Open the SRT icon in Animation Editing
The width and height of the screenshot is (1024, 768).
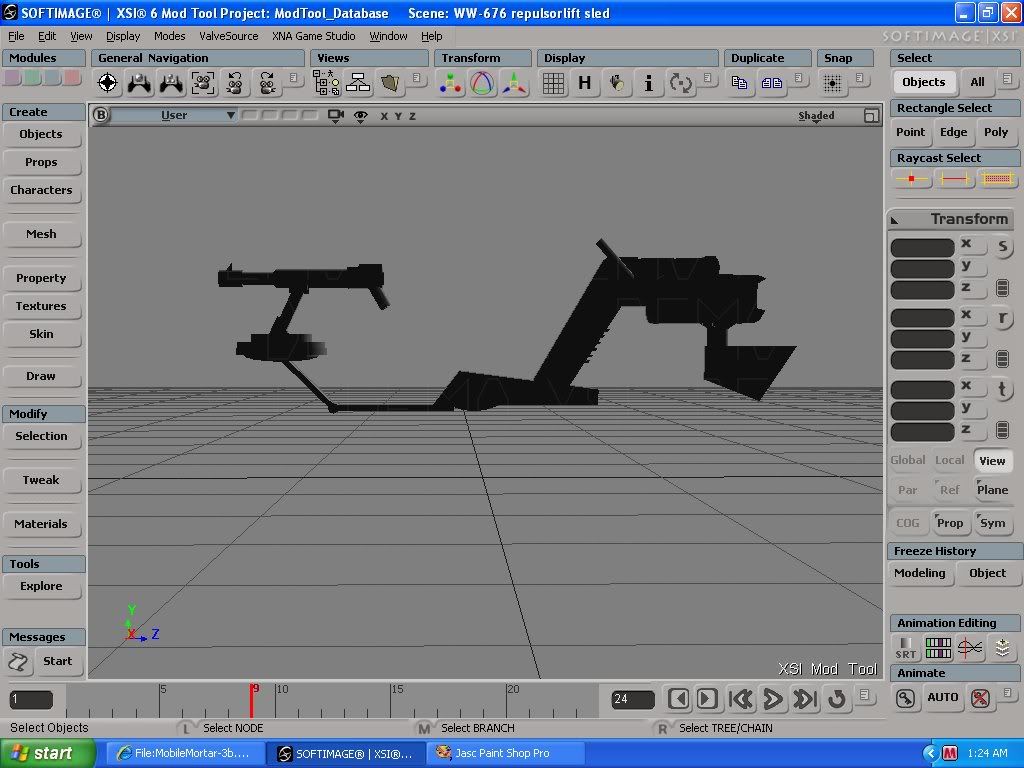906,648
